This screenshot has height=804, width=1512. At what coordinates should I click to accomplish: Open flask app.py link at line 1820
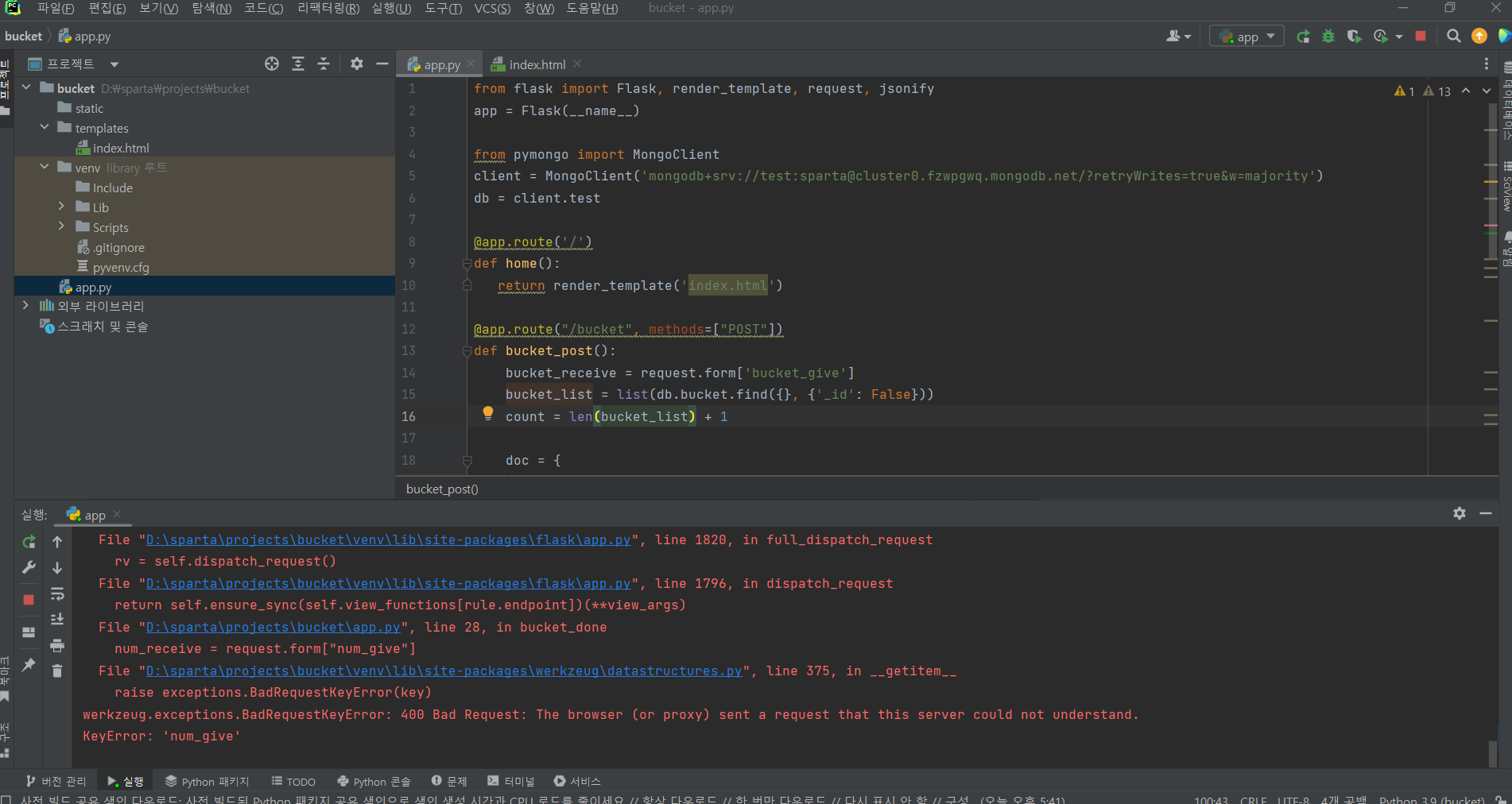tap(388, 540)
